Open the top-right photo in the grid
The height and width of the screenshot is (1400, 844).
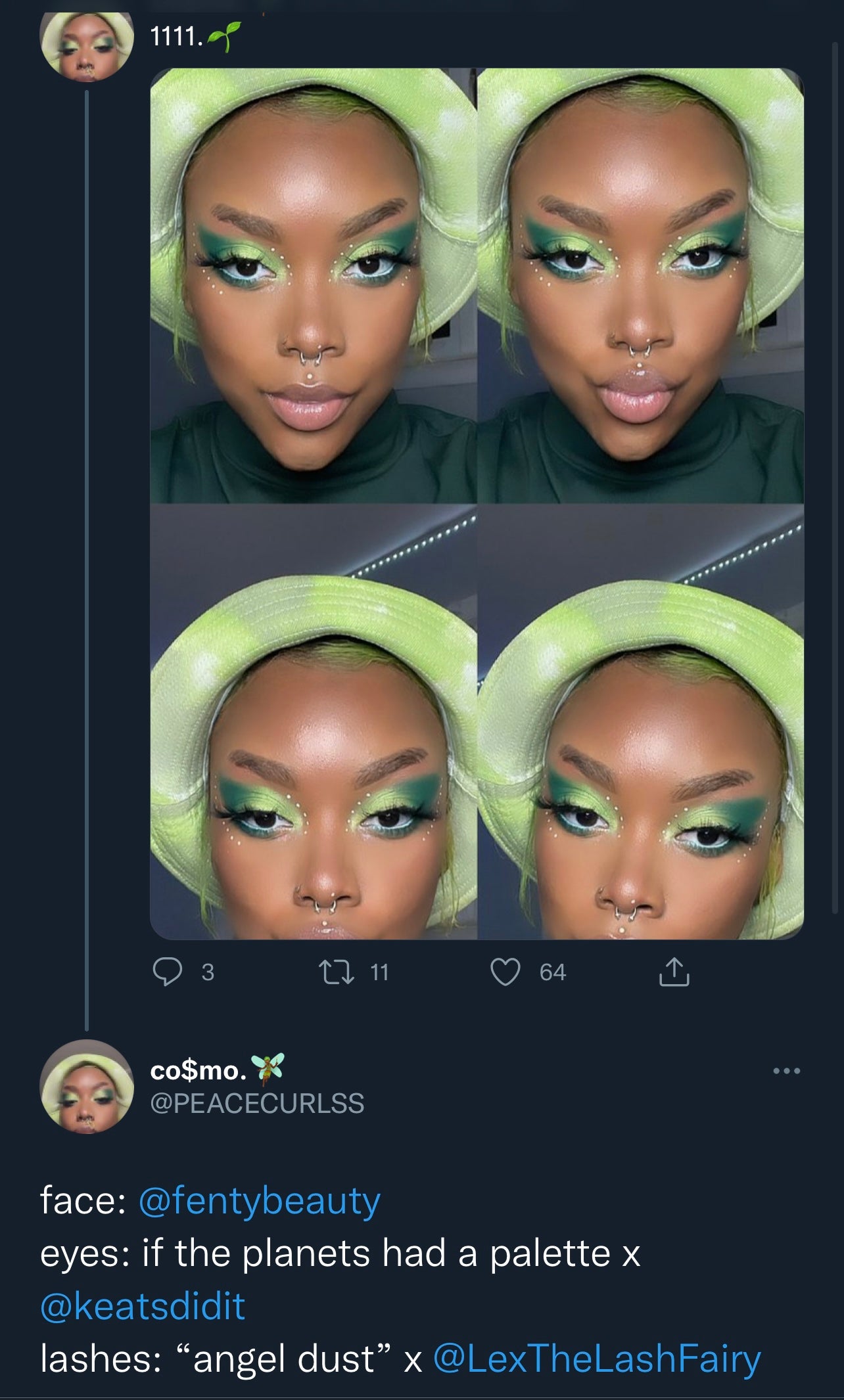point(641,286)
